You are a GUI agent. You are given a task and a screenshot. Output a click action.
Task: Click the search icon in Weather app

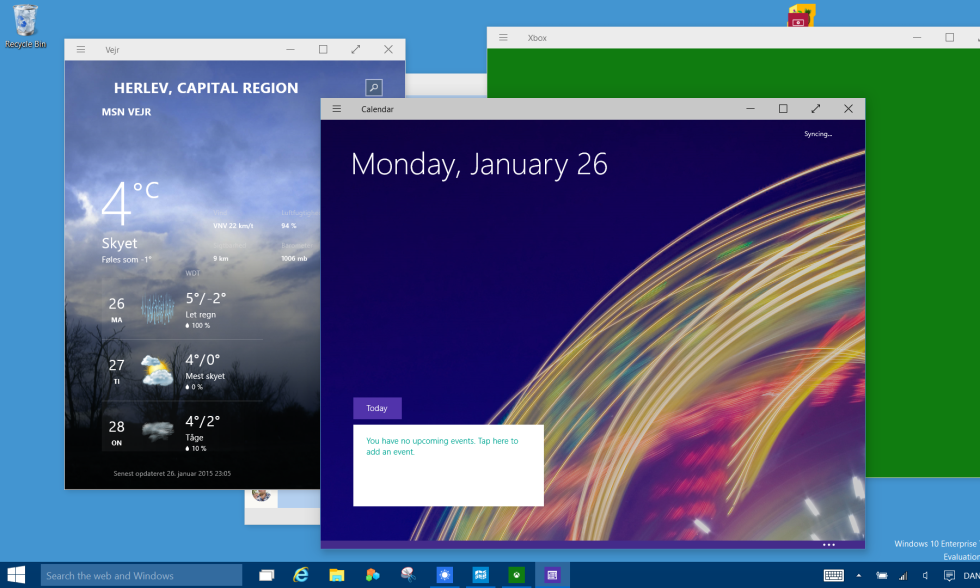pos(374,87)
